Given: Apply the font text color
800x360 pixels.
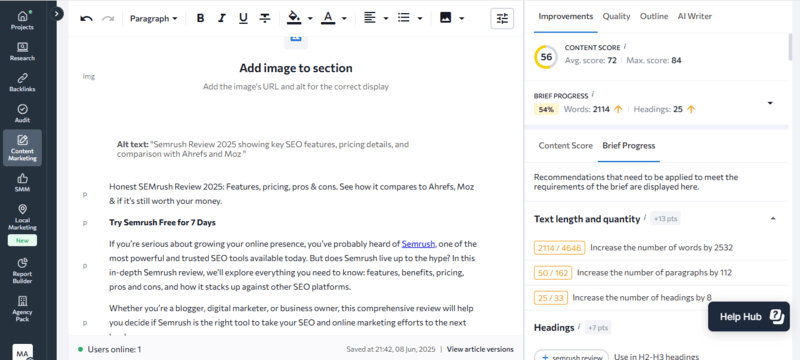Looking at the screenshot, I should [328, 18].
